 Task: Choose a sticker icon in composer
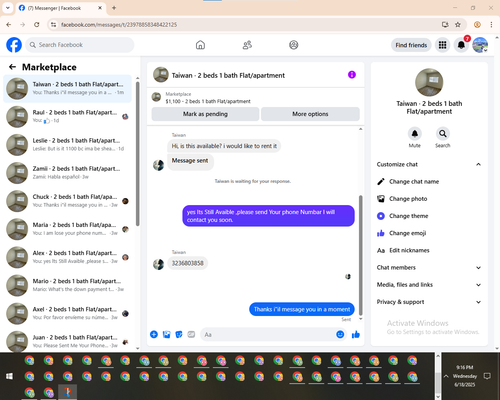point(179,334)
